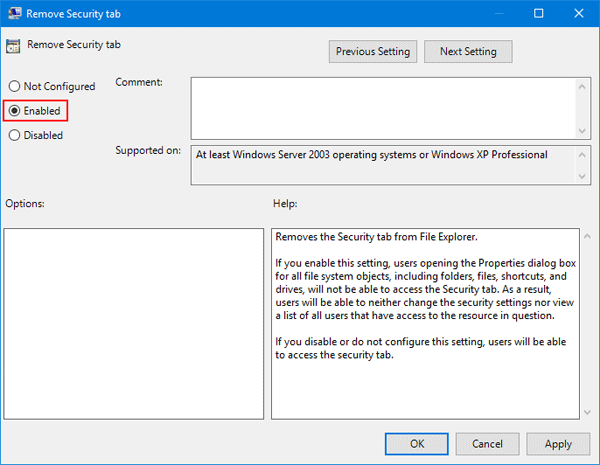This screenshot has width=600, height=465.
Task: Maximize the Remove Security tab window
Action: click(x=539, y=14)
